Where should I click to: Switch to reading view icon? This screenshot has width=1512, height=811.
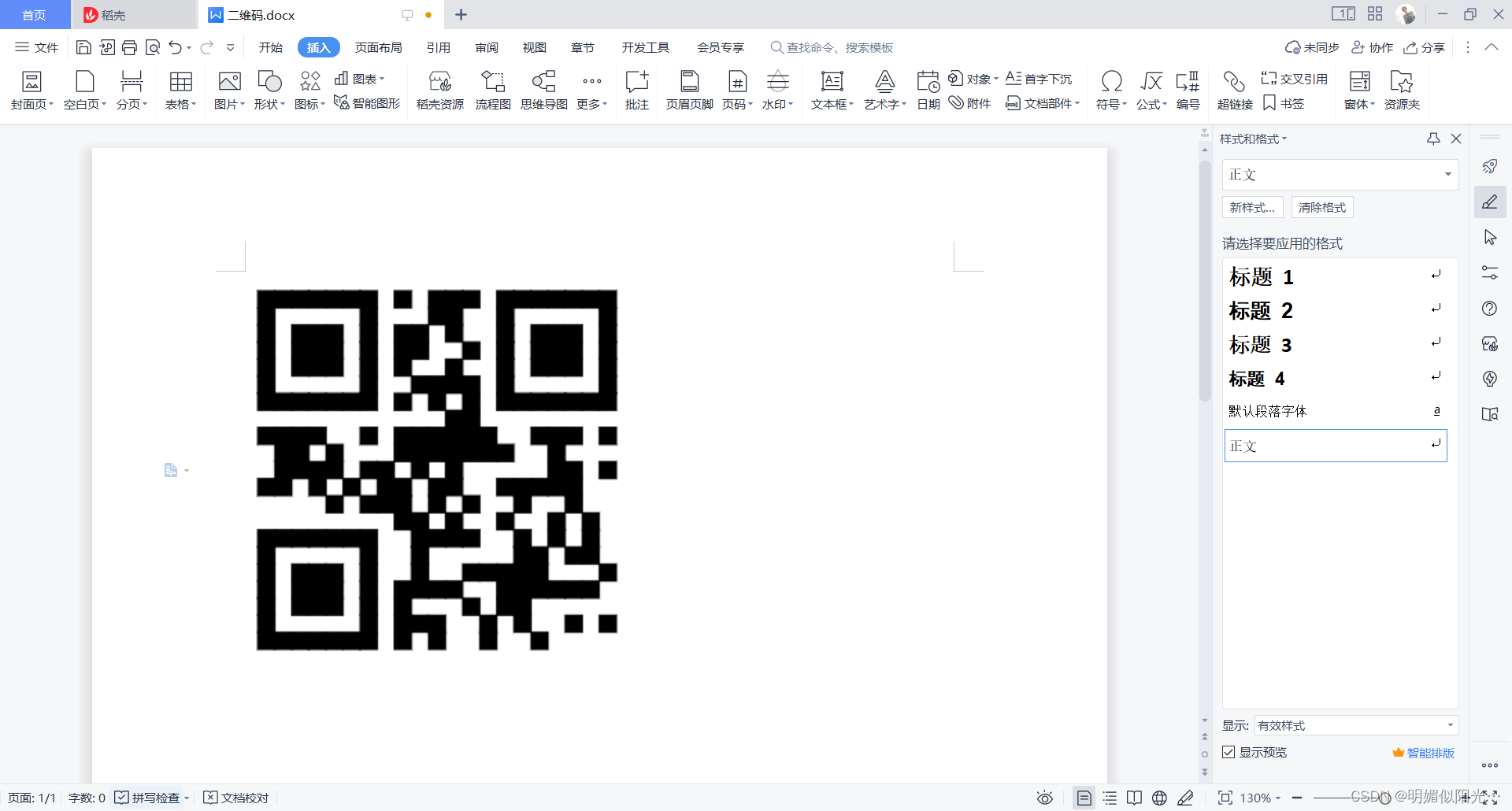1134,798
